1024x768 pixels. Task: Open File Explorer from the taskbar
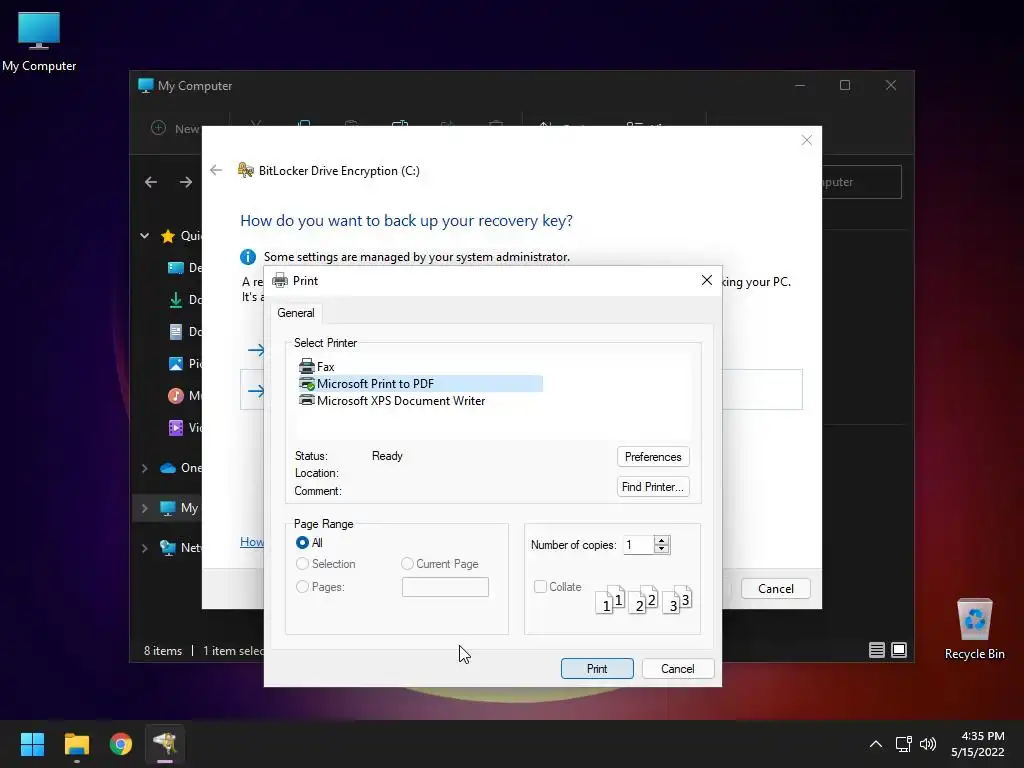coord(76,744)
